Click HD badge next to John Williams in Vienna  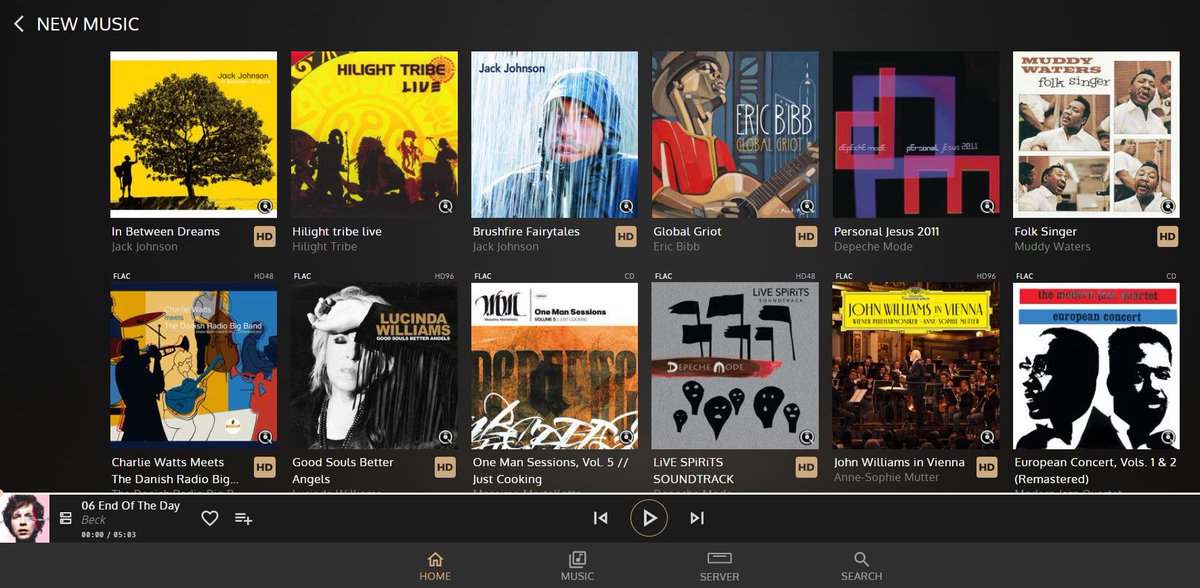[x=987, y=467]
